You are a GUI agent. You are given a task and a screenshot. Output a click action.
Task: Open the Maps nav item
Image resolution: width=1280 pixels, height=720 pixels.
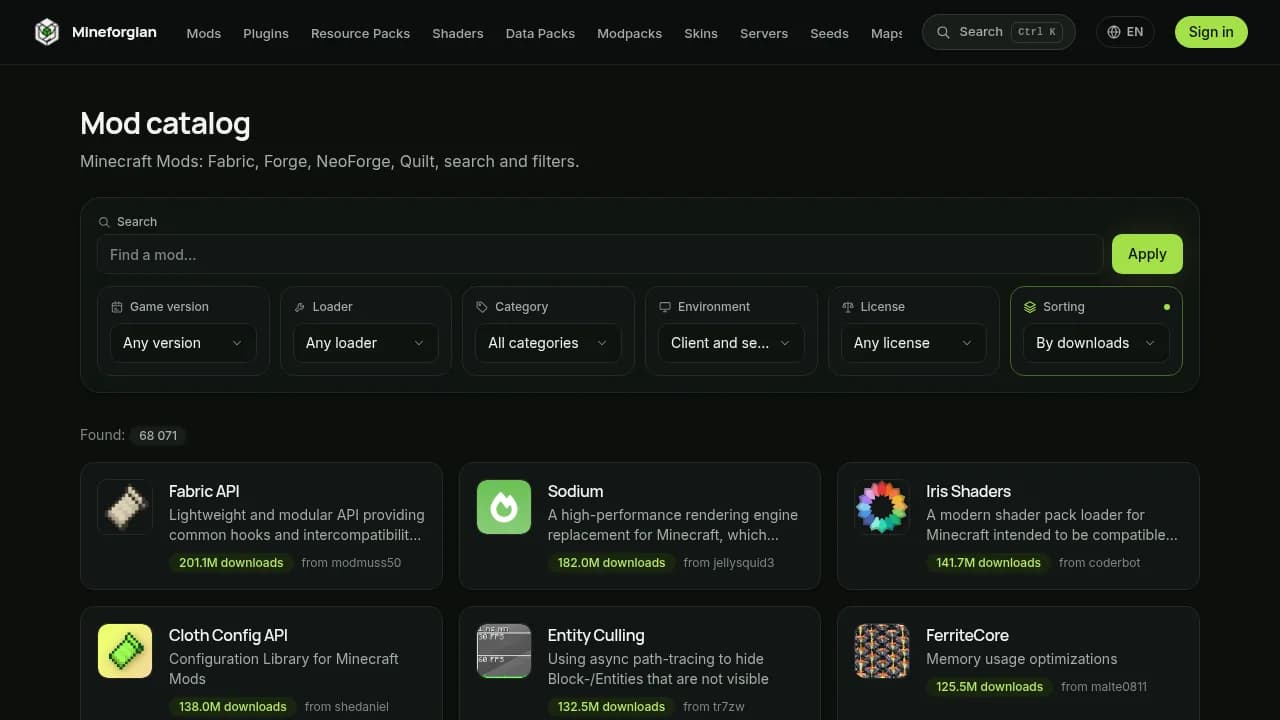(x=887, y=33)
